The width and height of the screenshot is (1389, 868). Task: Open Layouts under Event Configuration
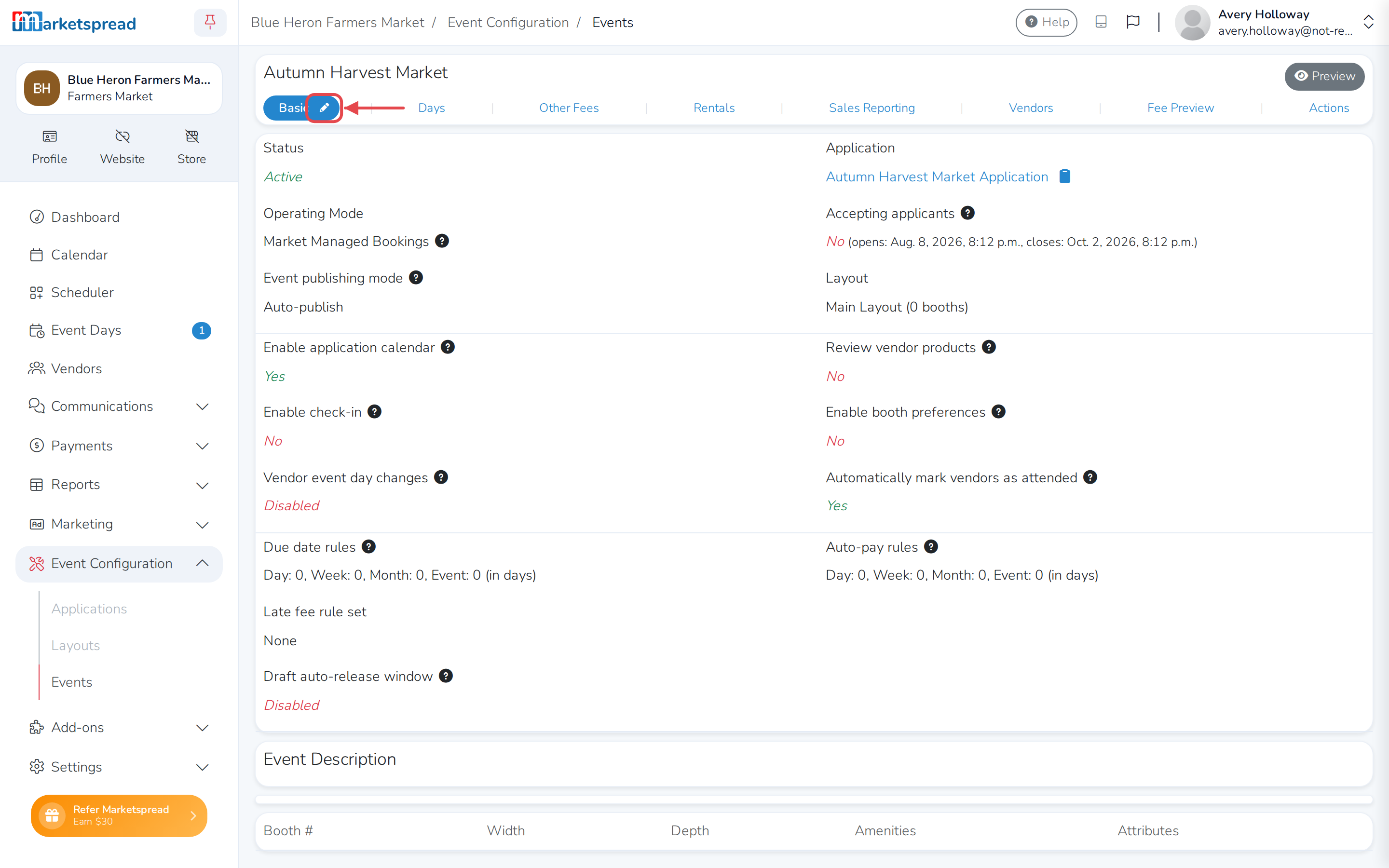75,645
